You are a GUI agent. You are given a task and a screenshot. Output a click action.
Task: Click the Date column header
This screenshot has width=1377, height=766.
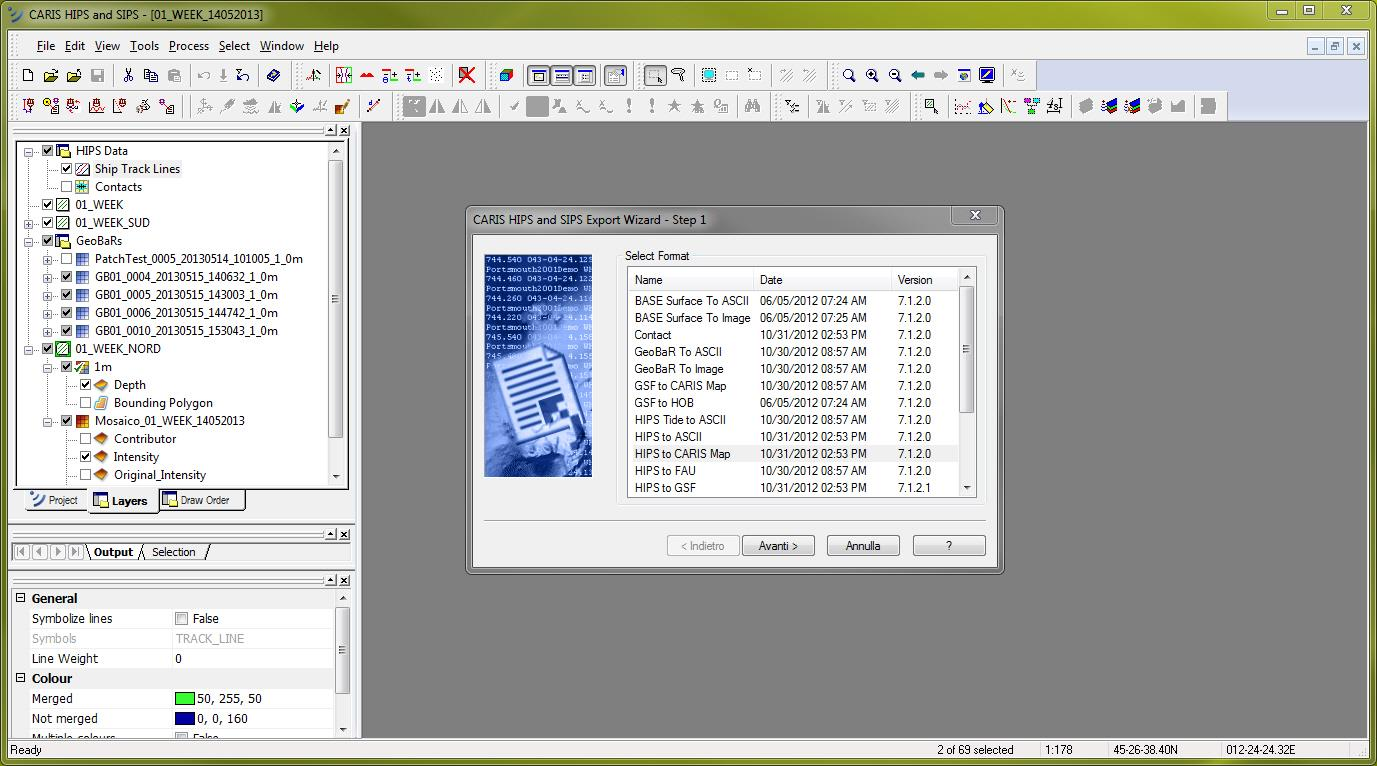coord(823,280)
